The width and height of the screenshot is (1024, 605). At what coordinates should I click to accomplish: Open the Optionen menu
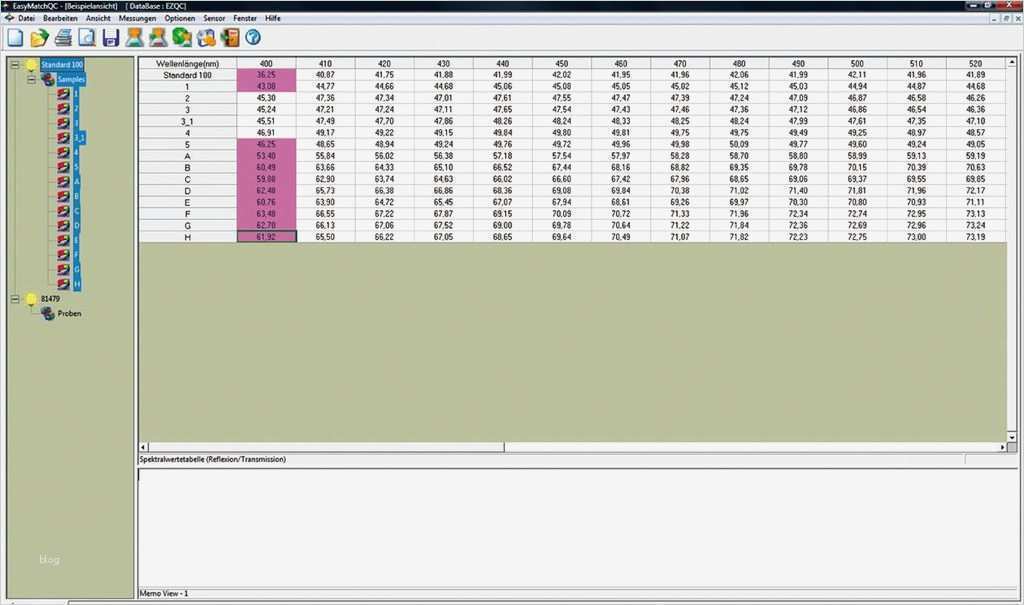[x=180, y=18]
